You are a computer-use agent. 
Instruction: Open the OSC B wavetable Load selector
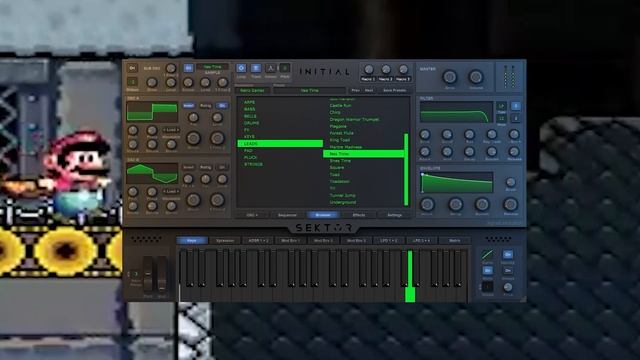(171, 191)
